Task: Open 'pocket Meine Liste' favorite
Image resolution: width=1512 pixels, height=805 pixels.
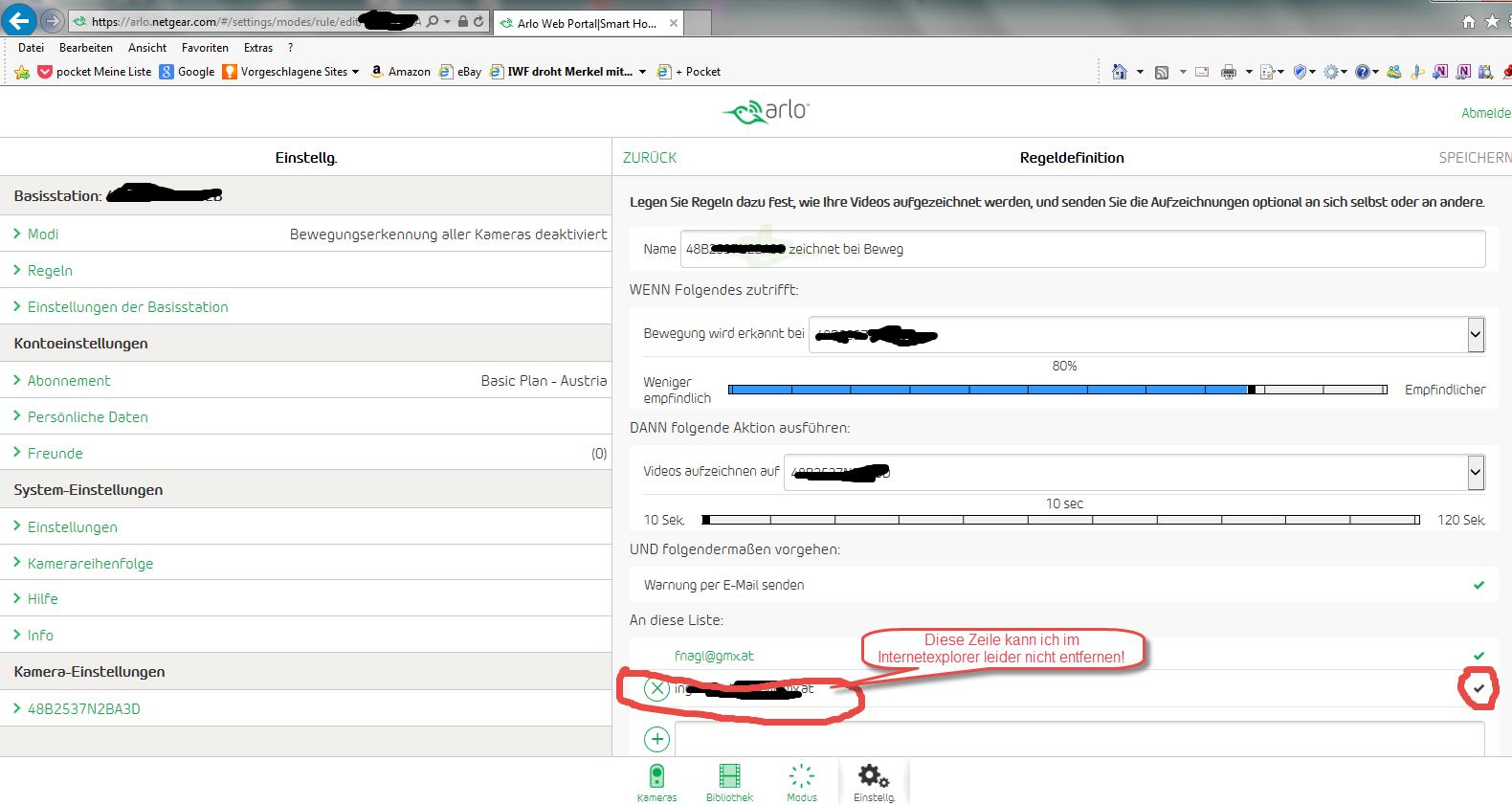Action: pyautogui.click(x=94, y=72)
